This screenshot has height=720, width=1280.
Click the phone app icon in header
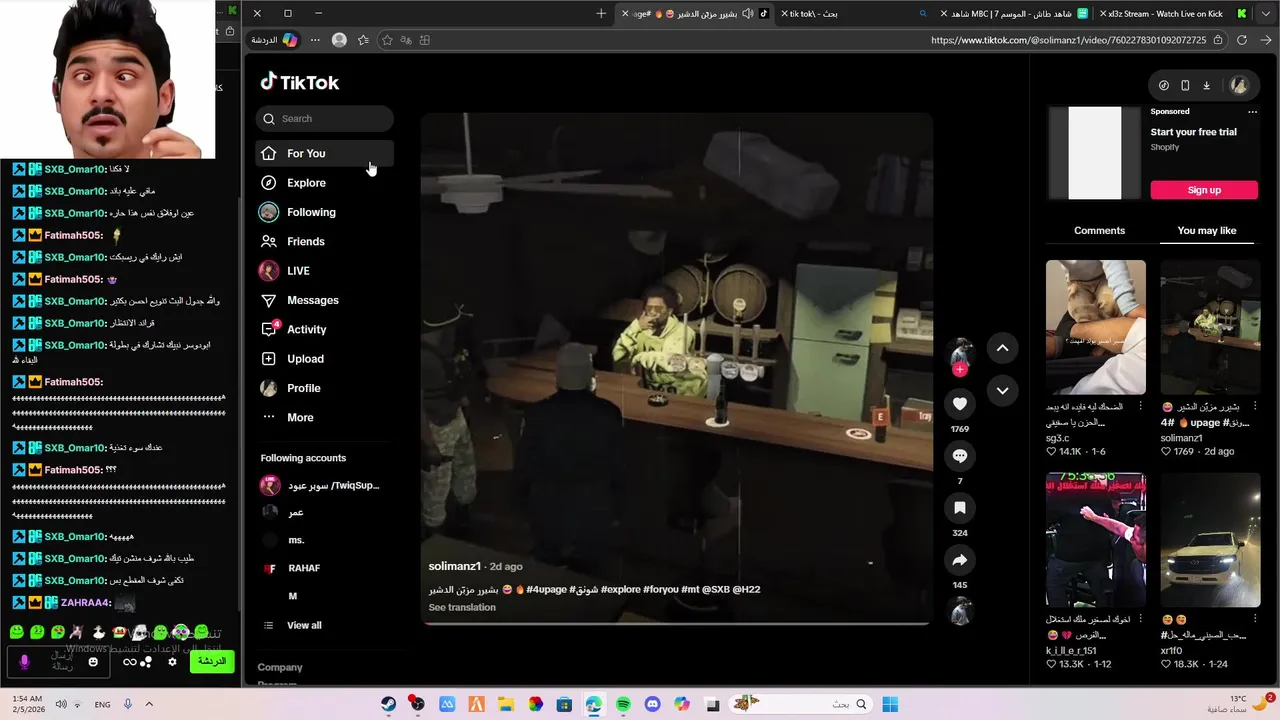coord(1185,86)
